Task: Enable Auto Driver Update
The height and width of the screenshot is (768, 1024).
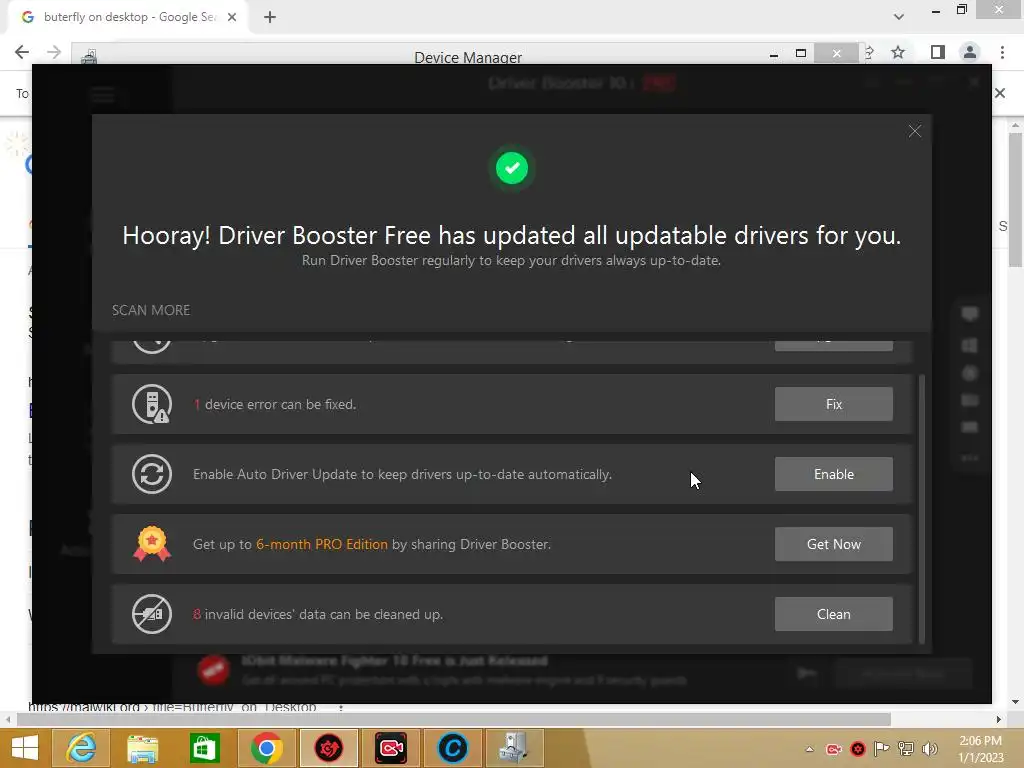Action: click(x=833, y=474)
